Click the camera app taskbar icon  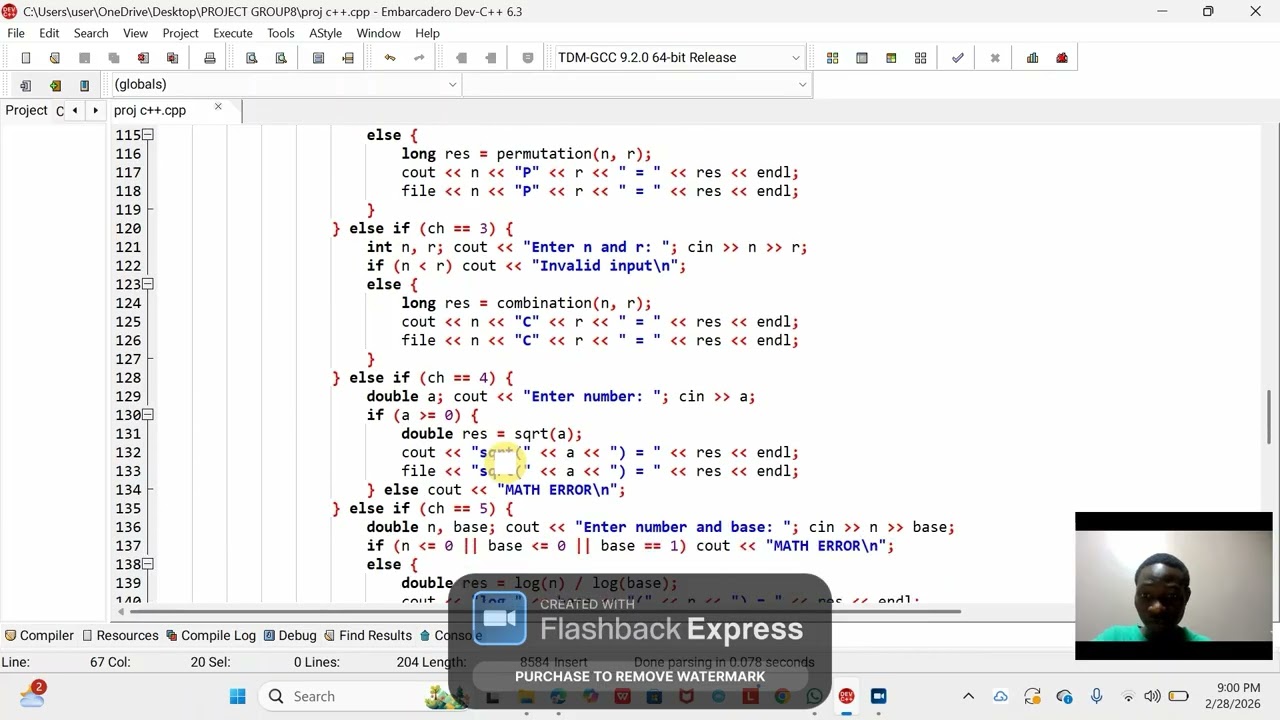(878, 696)
